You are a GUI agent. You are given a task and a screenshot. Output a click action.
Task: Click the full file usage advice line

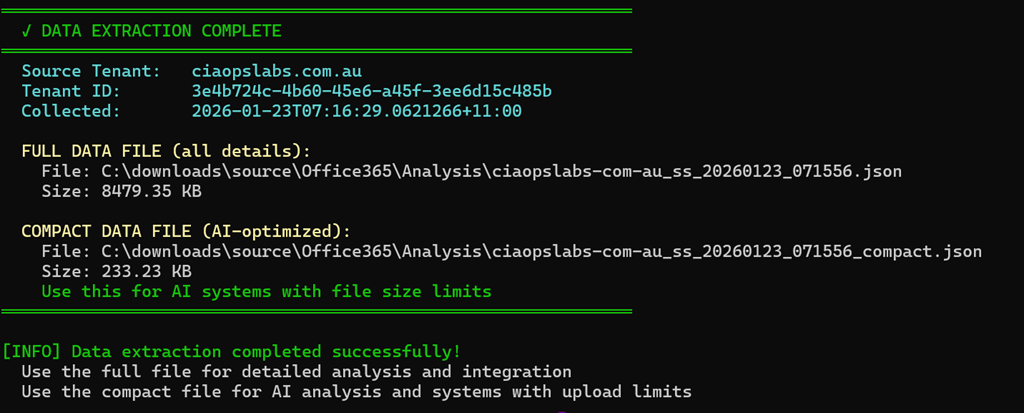pyautogui.click(x=296, y=371)
